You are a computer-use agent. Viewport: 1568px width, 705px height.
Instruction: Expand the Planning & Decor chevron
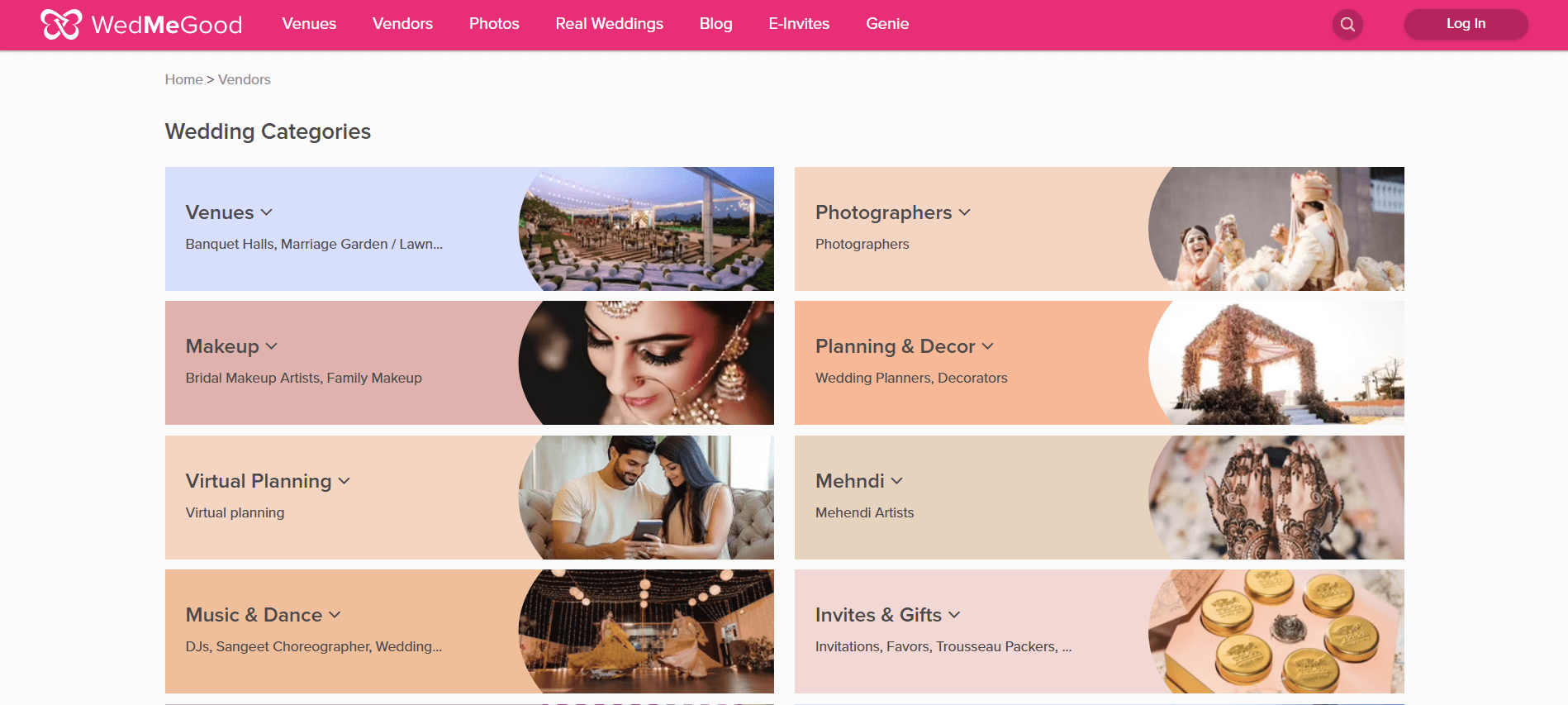tap(988, 346)
